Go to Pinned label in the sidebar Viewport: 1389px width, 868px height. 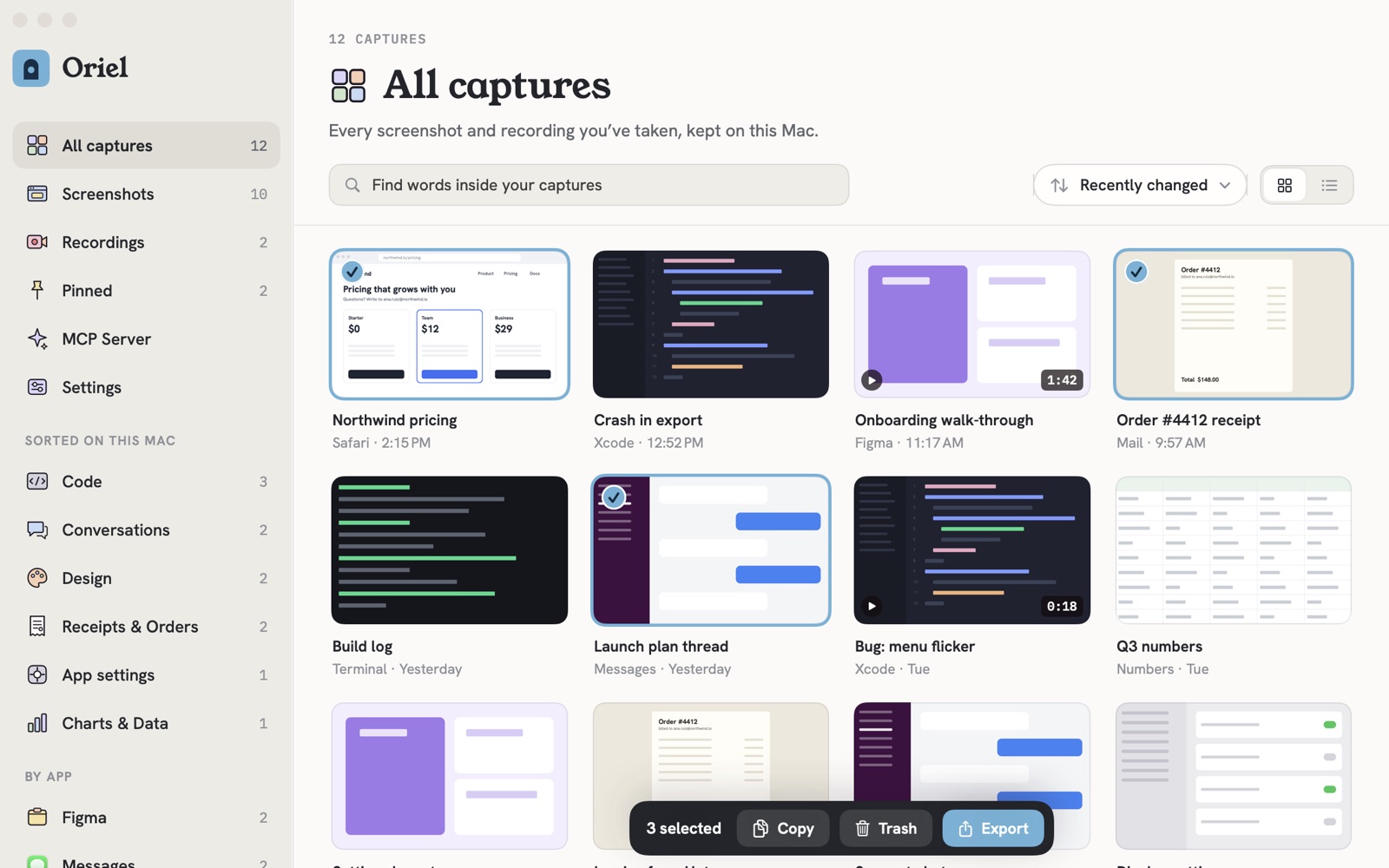(x=87, y=290)
